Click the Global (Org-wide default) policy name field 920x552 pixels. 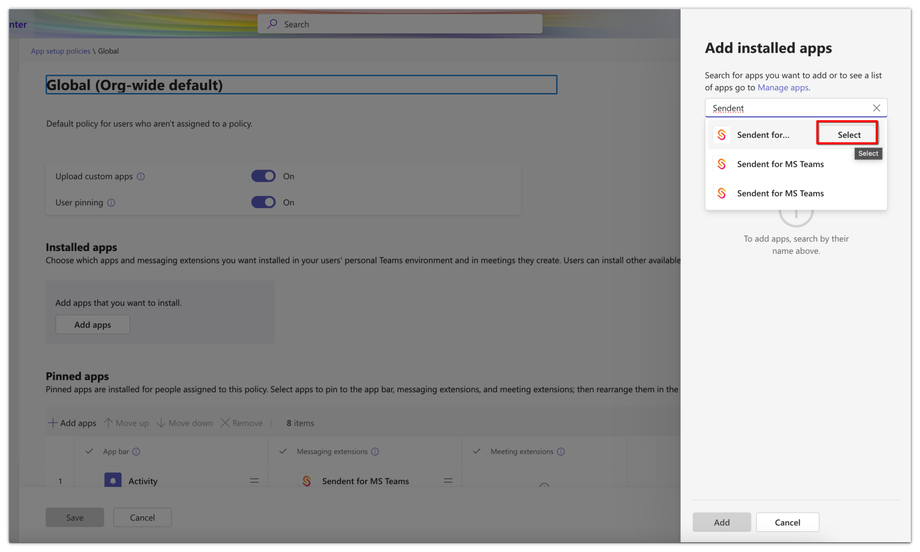click(x=302, y=85)
